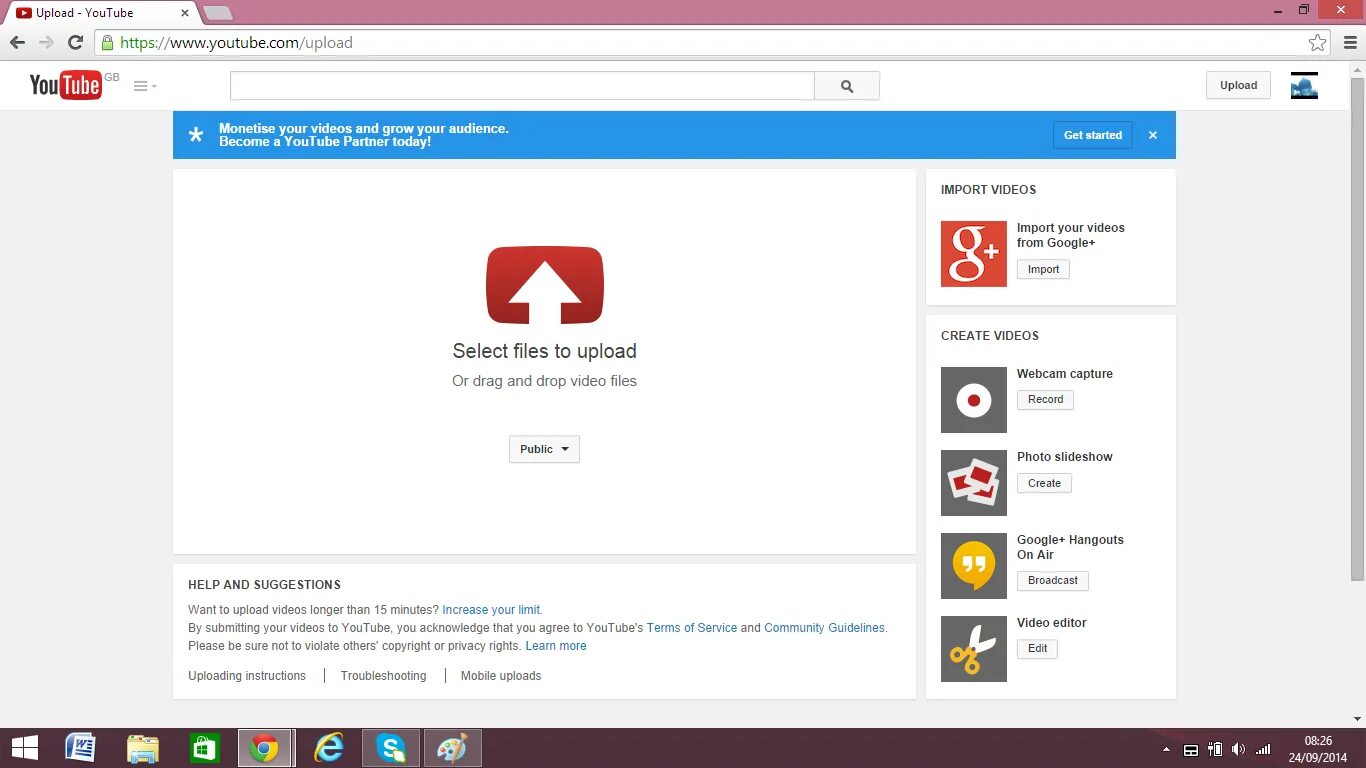Open the Learn more link
This screenshot has height=768, width=1366.
556,646
